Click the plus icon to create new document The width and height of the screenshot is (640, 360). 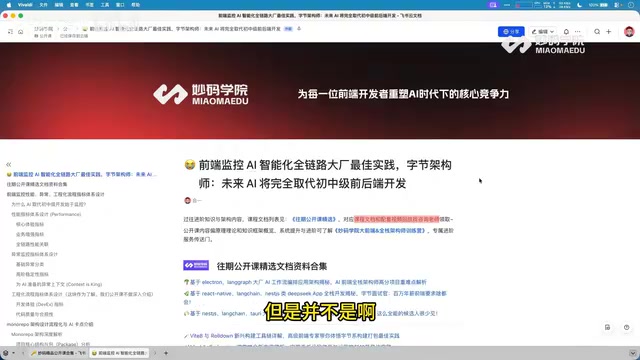pos(609,31)
